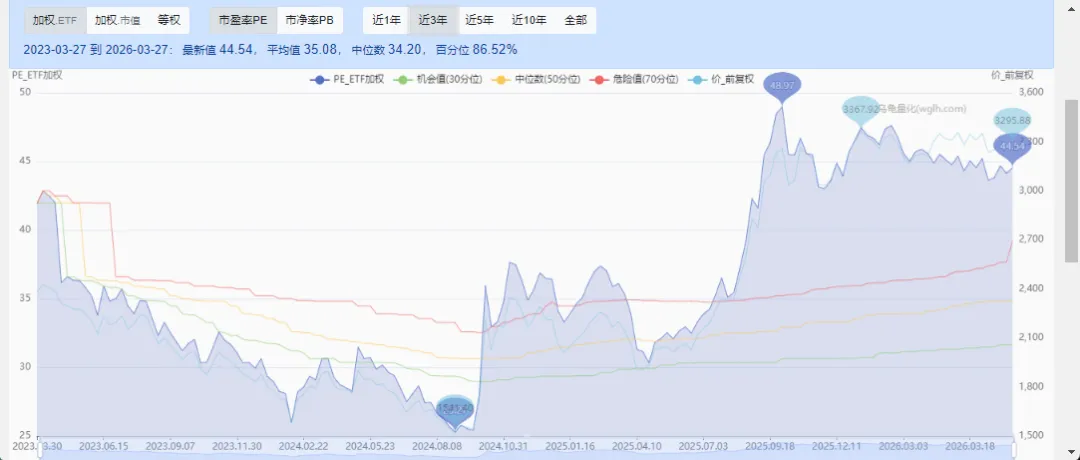Click the 2025.04.10 x-axis date label
Viewport: 1080px width, 460px height.
(x=636, y=446)
